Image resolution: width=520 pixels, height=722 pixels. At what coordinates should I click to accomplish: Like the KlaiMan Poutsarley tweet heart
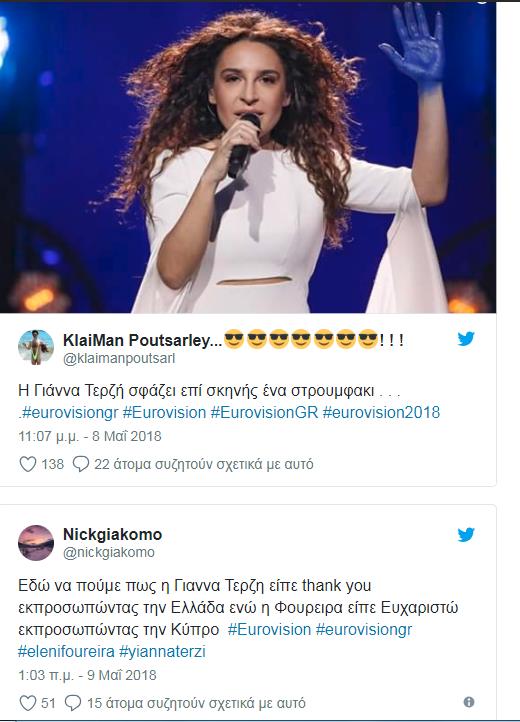28,464
